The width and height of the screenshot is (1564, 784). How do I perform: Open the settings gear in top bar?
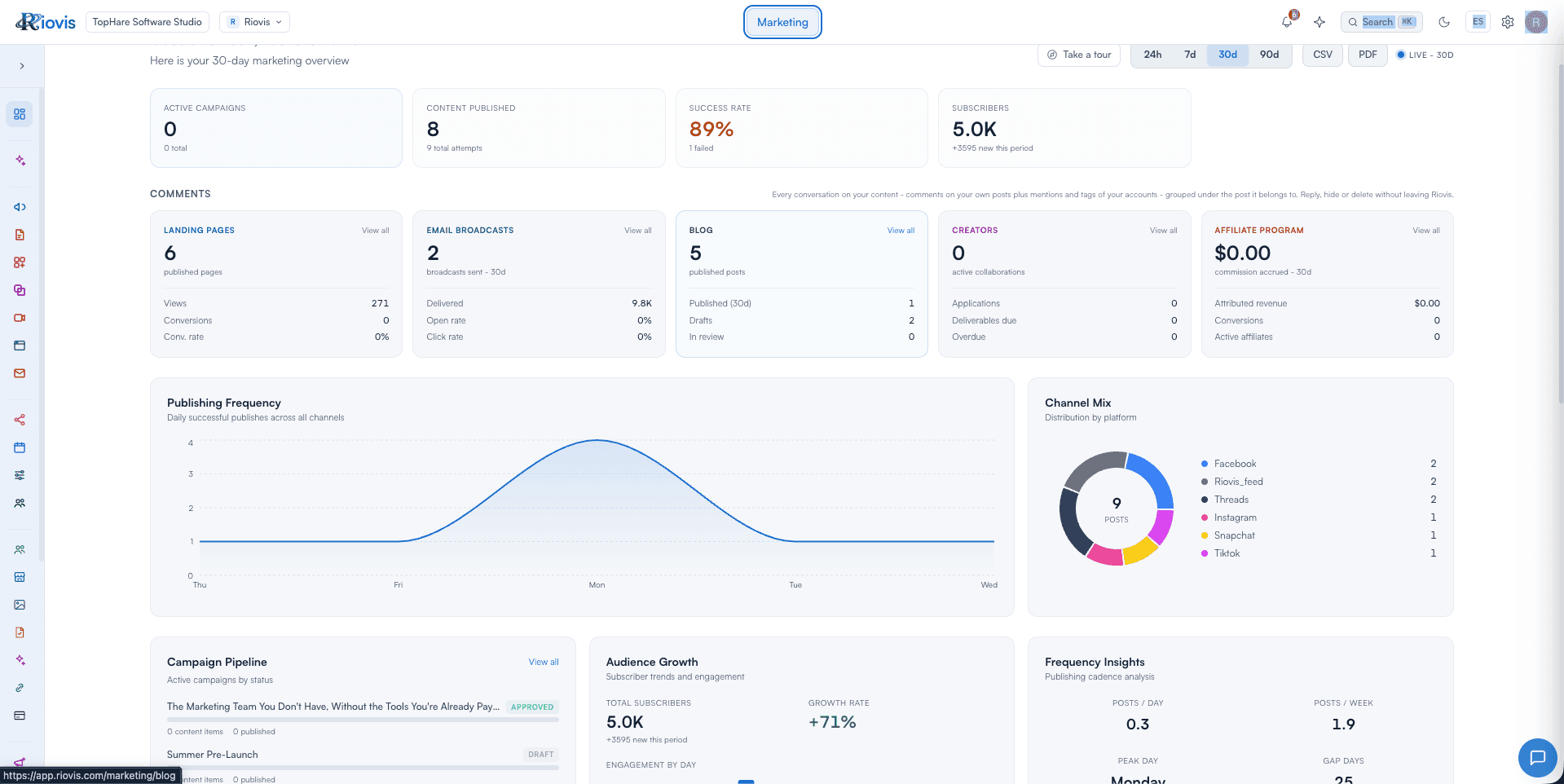1508,22
